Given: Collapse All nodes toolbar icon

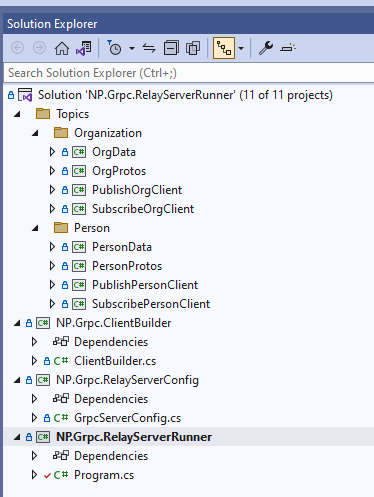Looking at the screenshot, I should [171, 48].
